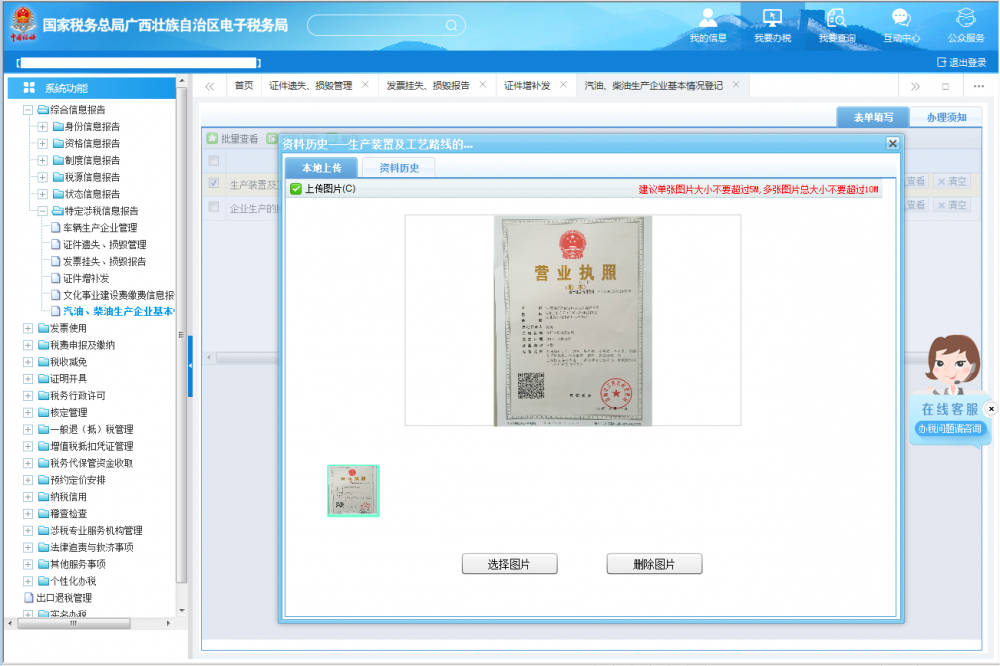Expand 税费申报及缴纳 tree node
Image resolution: width=1000 pixels, height=666 pixels.
28,345
